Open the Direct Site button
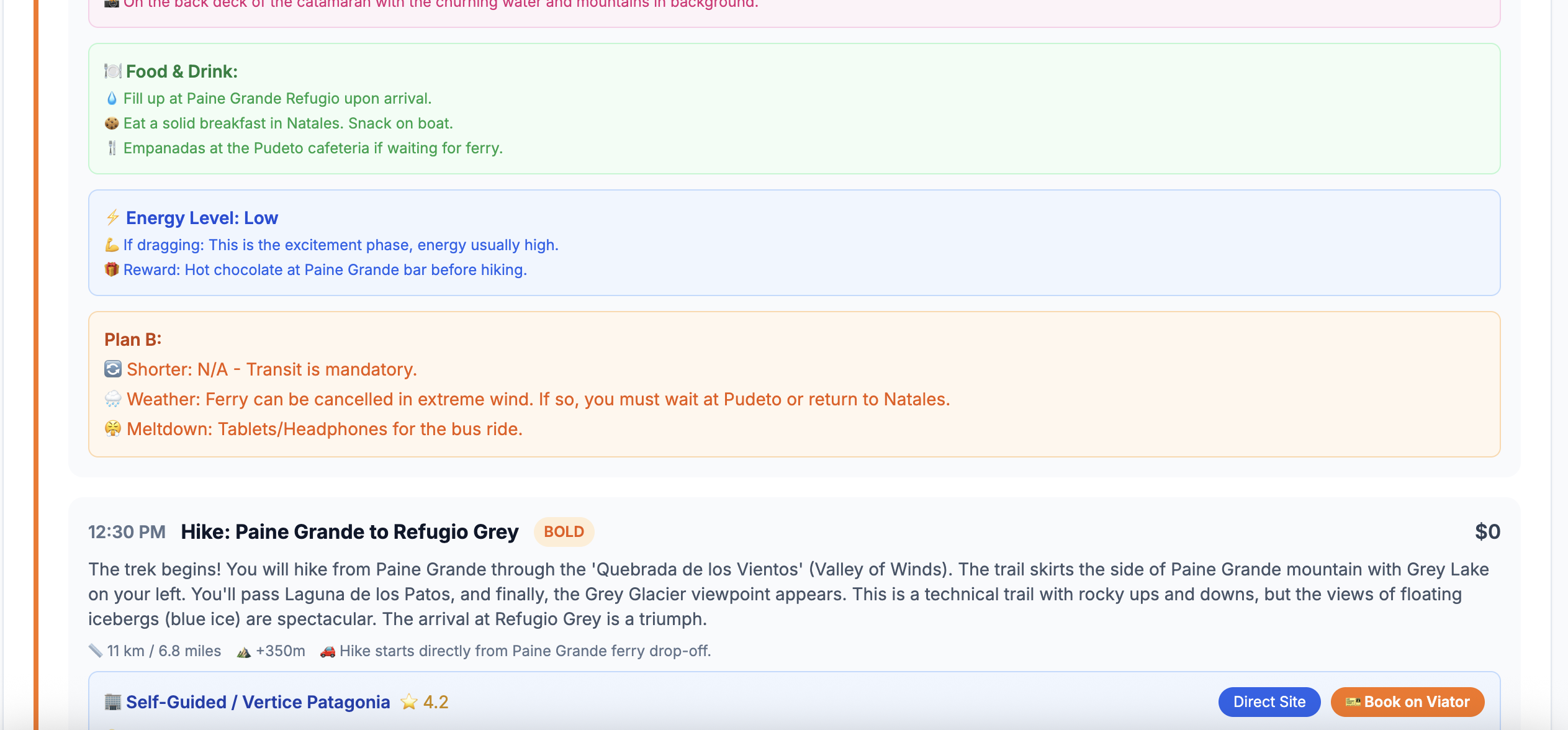 pyautogui.click(x=1269, y=702)
